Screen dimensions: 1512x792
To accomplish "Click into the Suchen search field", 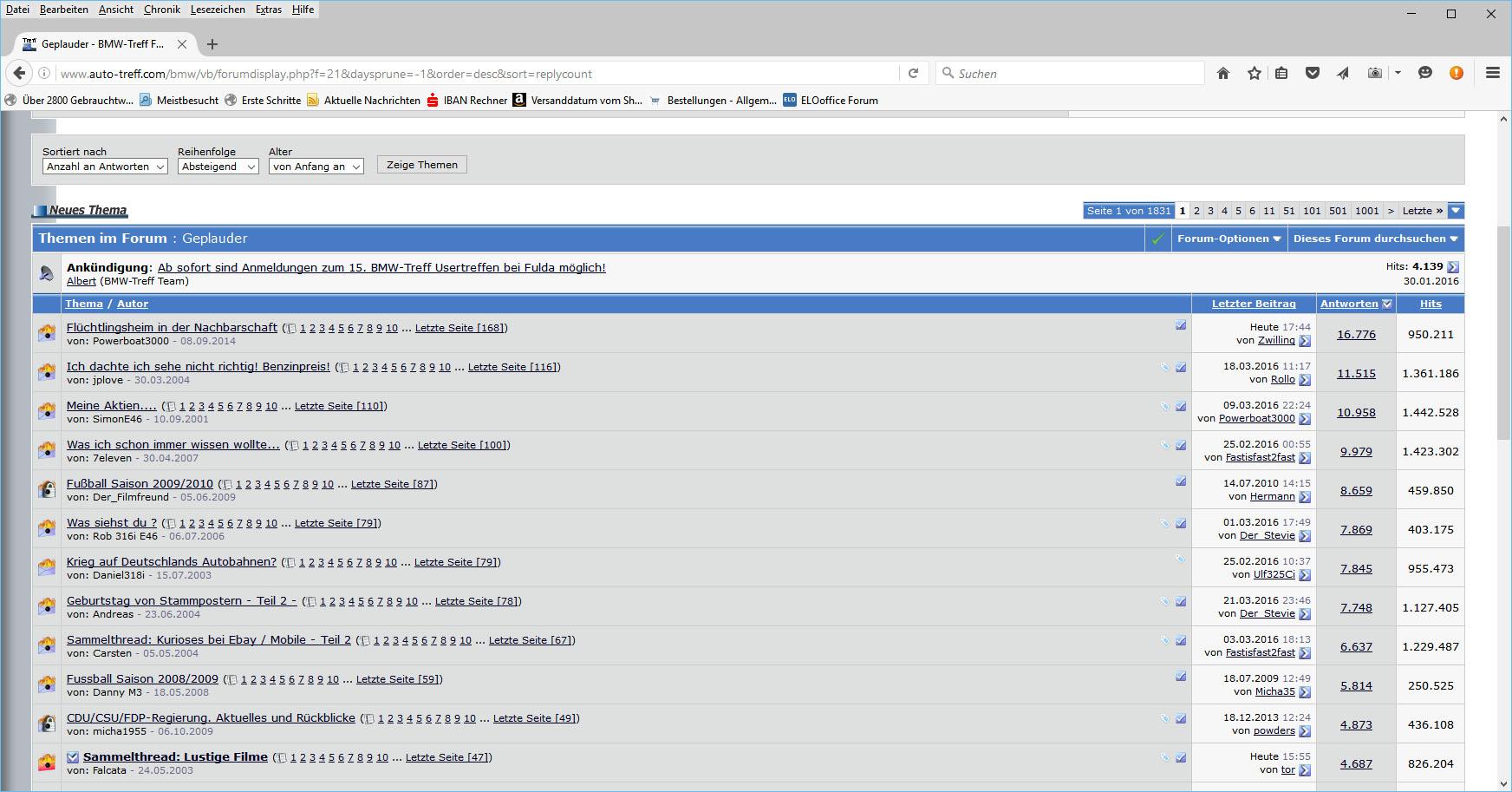I will click(1075, 74).
